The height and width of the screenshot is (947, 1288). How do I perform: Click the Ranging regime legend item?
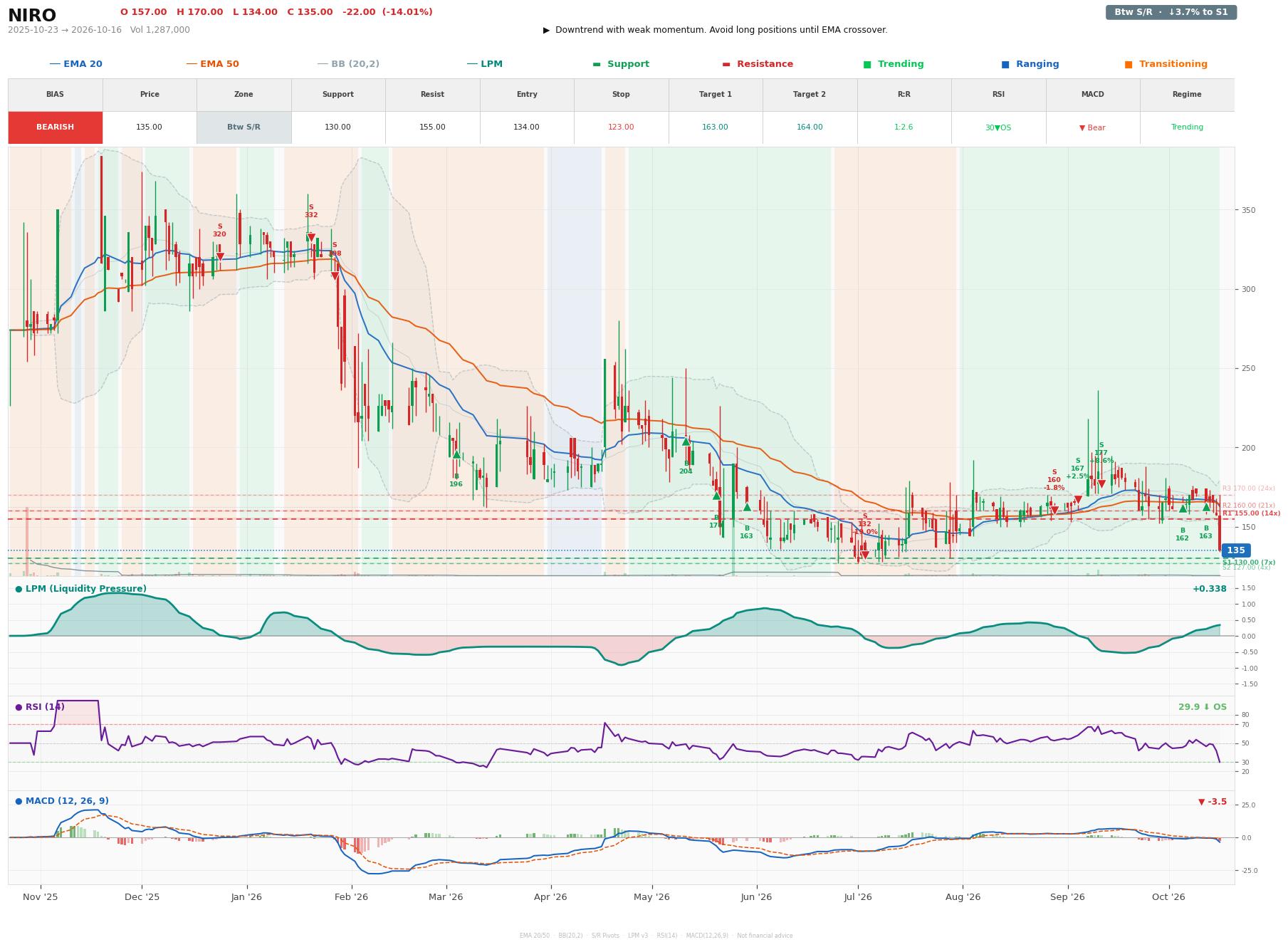point(1030,64)
